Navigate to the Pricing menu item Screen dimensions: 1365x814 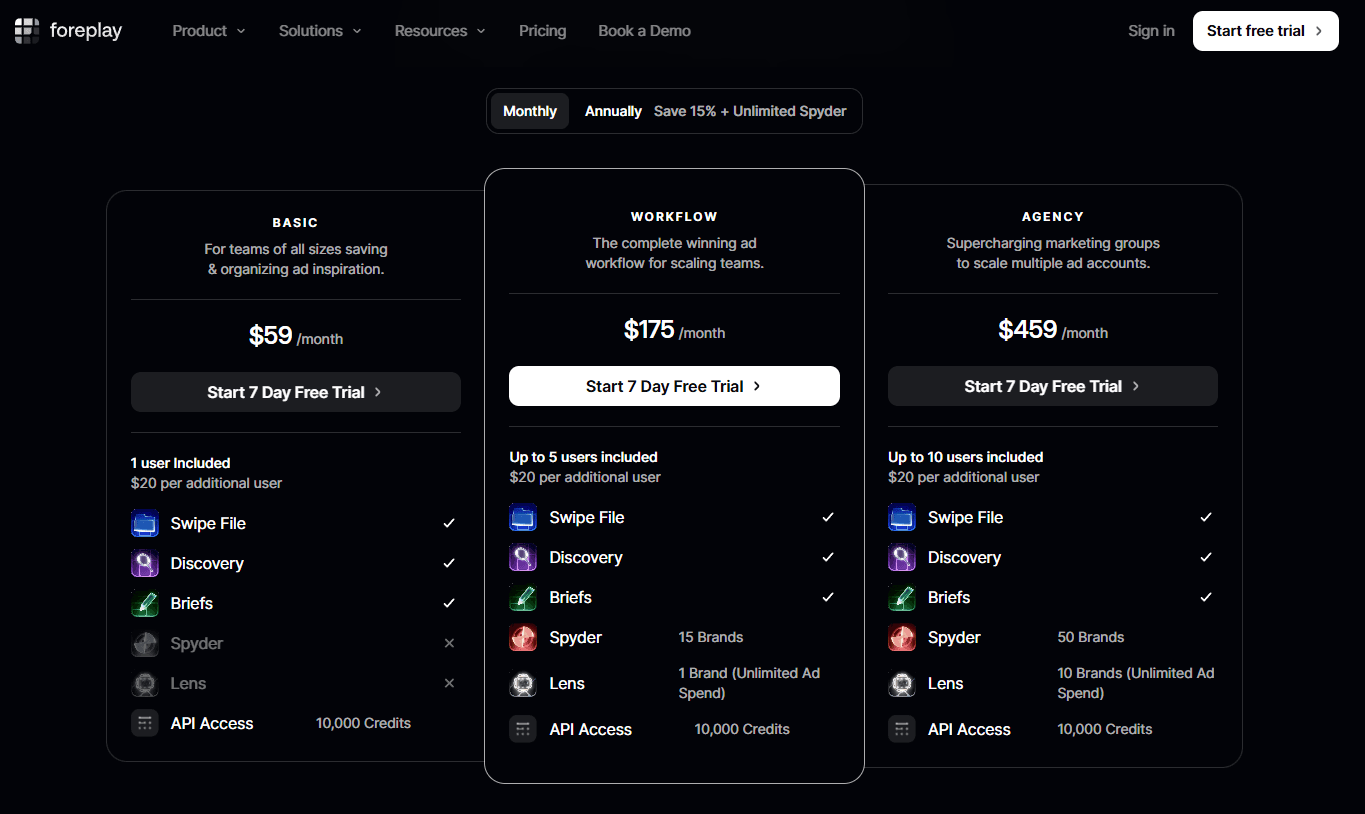pyautogui.click(x=542, y=31)
